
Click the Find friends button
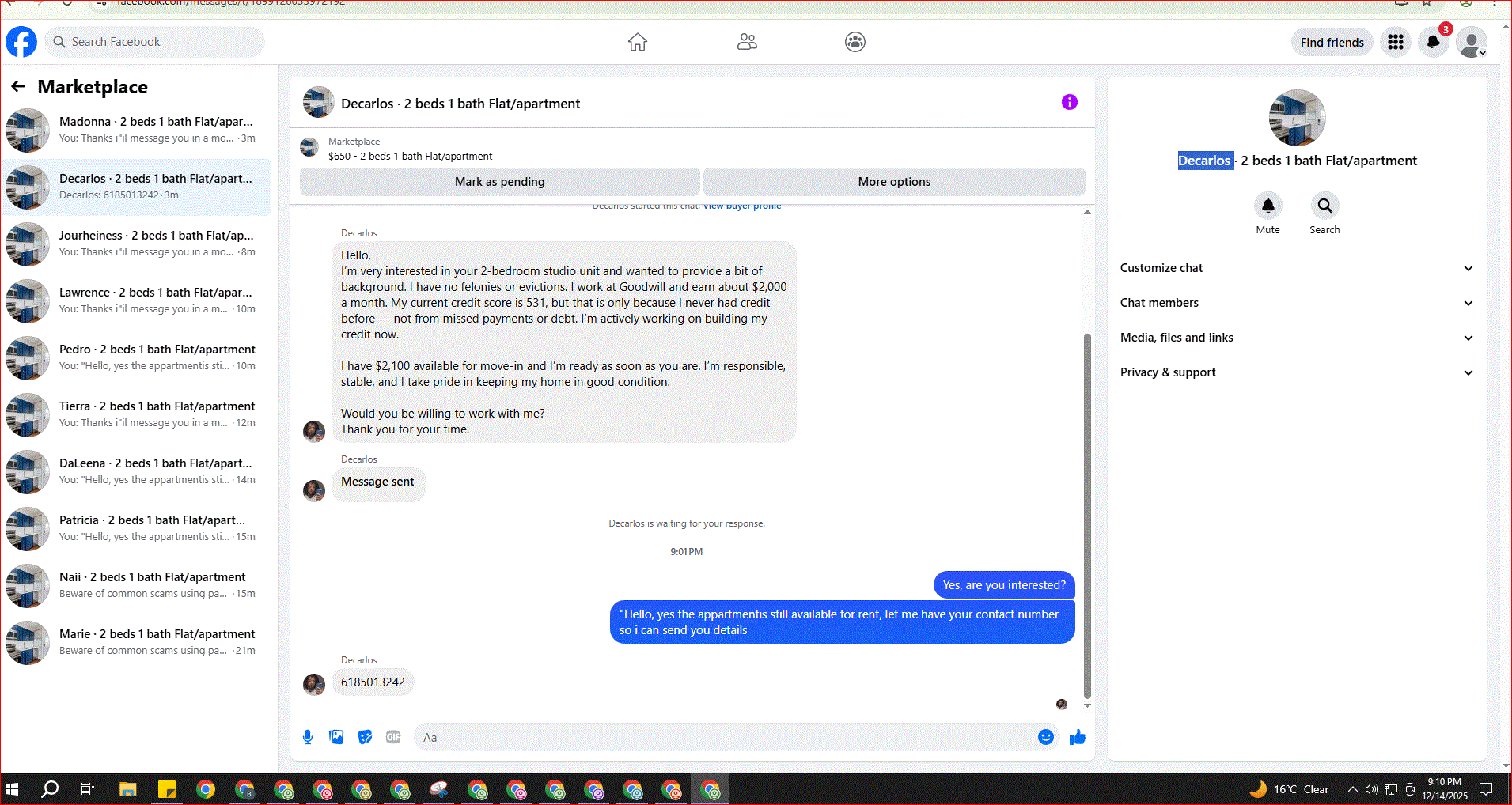click(1332, 43)
